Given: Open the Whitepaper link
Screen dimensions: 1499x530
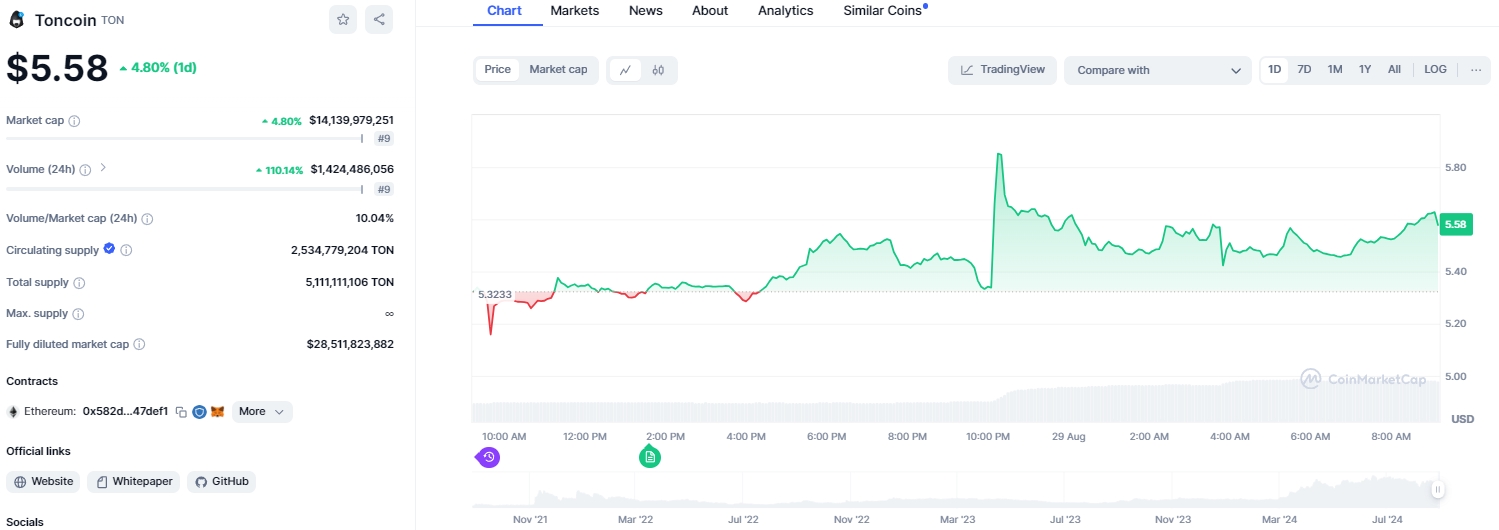Looking at the screenshot, I should coord(134,482).
